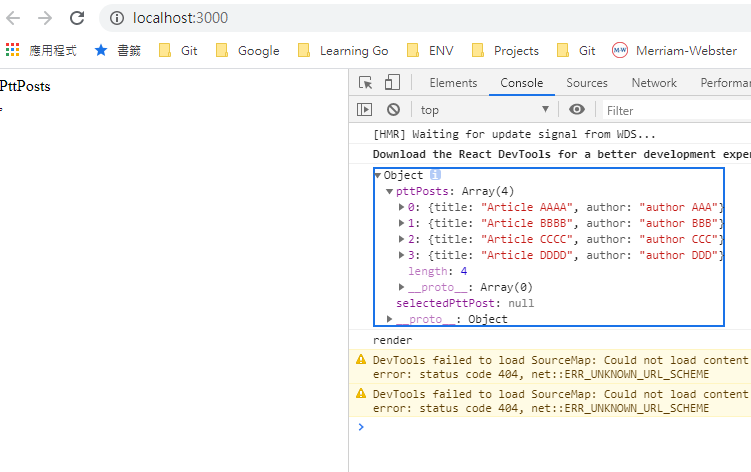
Task: Switch to the Elements tab
Action: [x=453, y=83]
